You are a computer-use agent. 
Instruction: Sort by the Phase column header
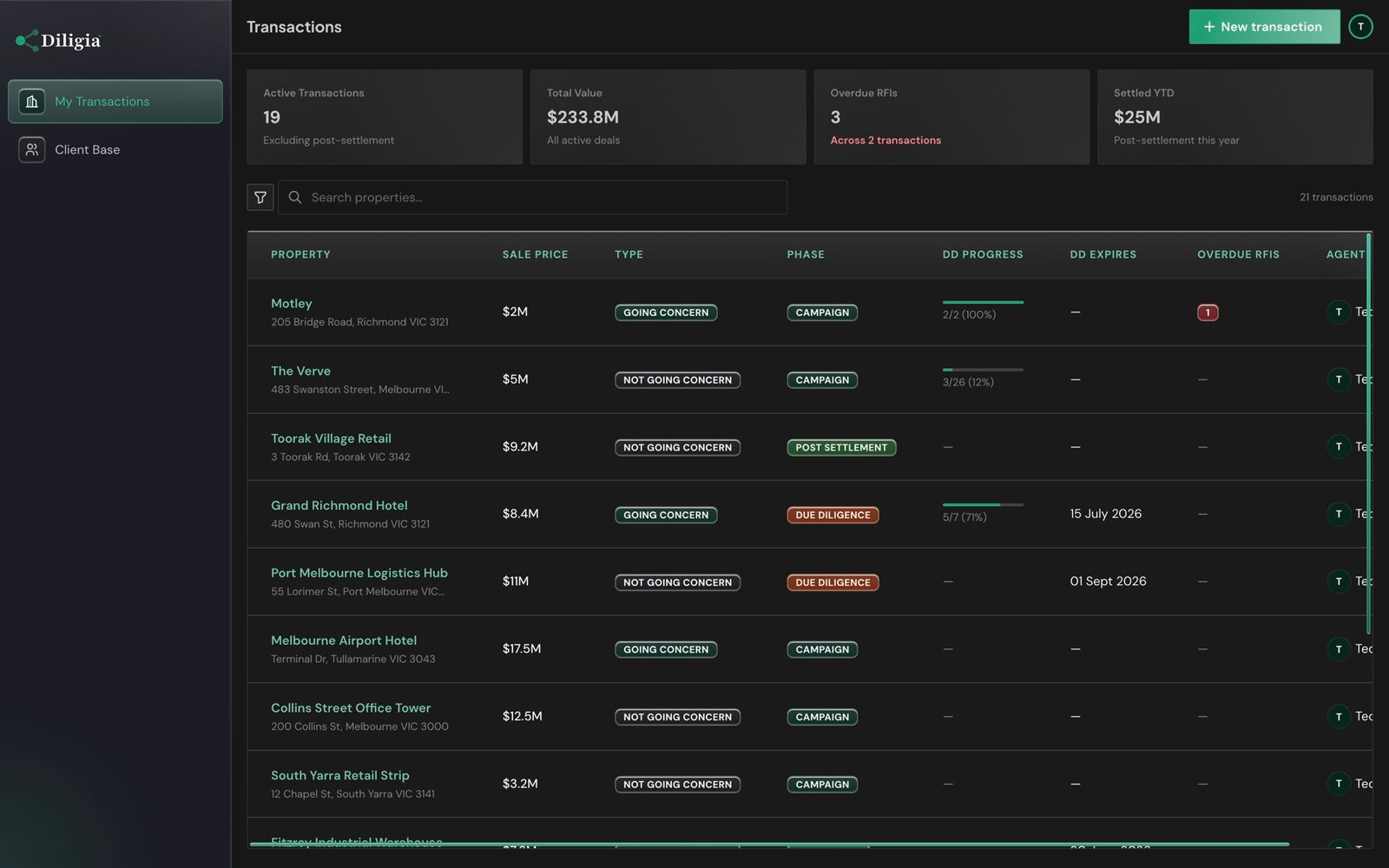806,254
